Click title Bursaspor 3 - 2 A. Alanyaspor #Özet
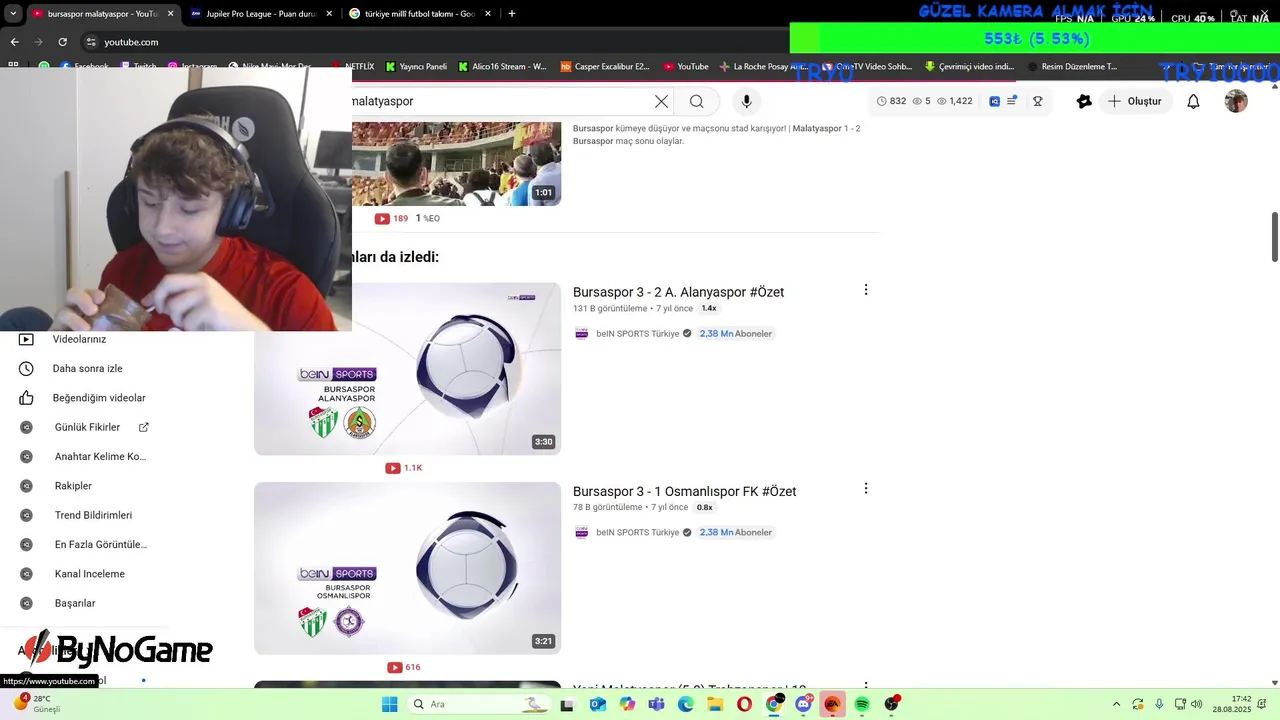This screenshot has height=720, width=1280. click(x=678, y=292)
